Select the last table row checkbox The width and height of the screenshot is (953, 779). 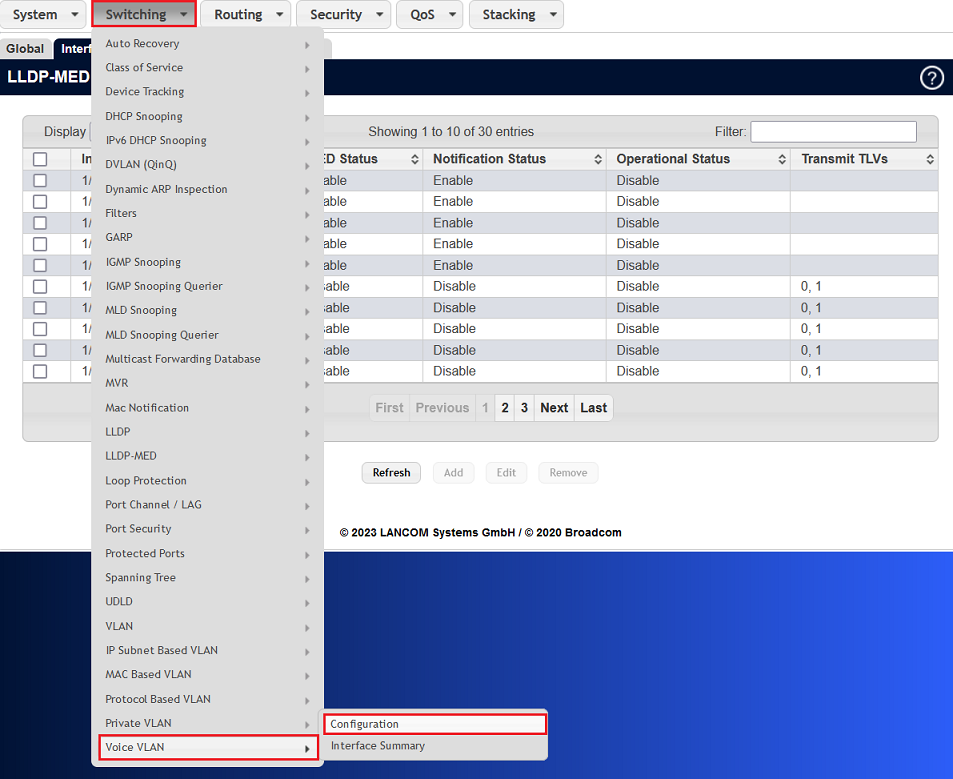[39, 371]
